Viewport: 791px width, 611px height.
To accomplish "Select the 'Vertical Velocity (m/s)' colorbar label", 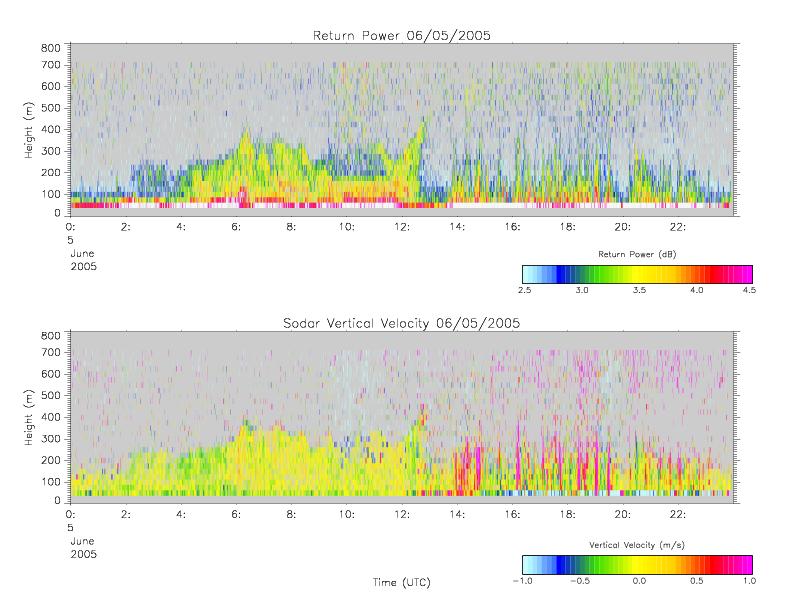I will pyautogui.click(x=637, y=545).
